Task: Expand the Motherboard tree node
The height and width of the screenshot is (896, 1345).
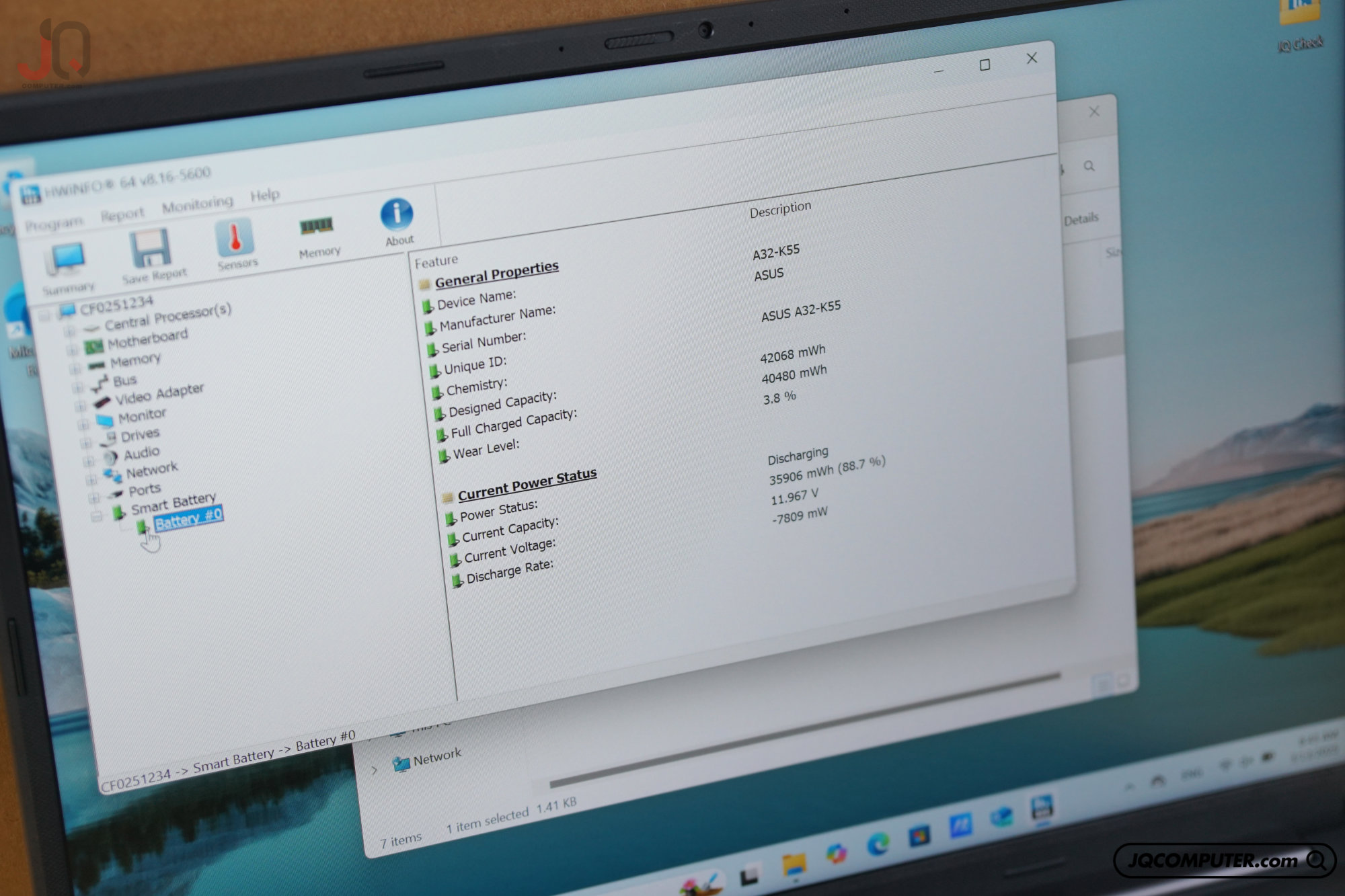Action: [72, 350]
